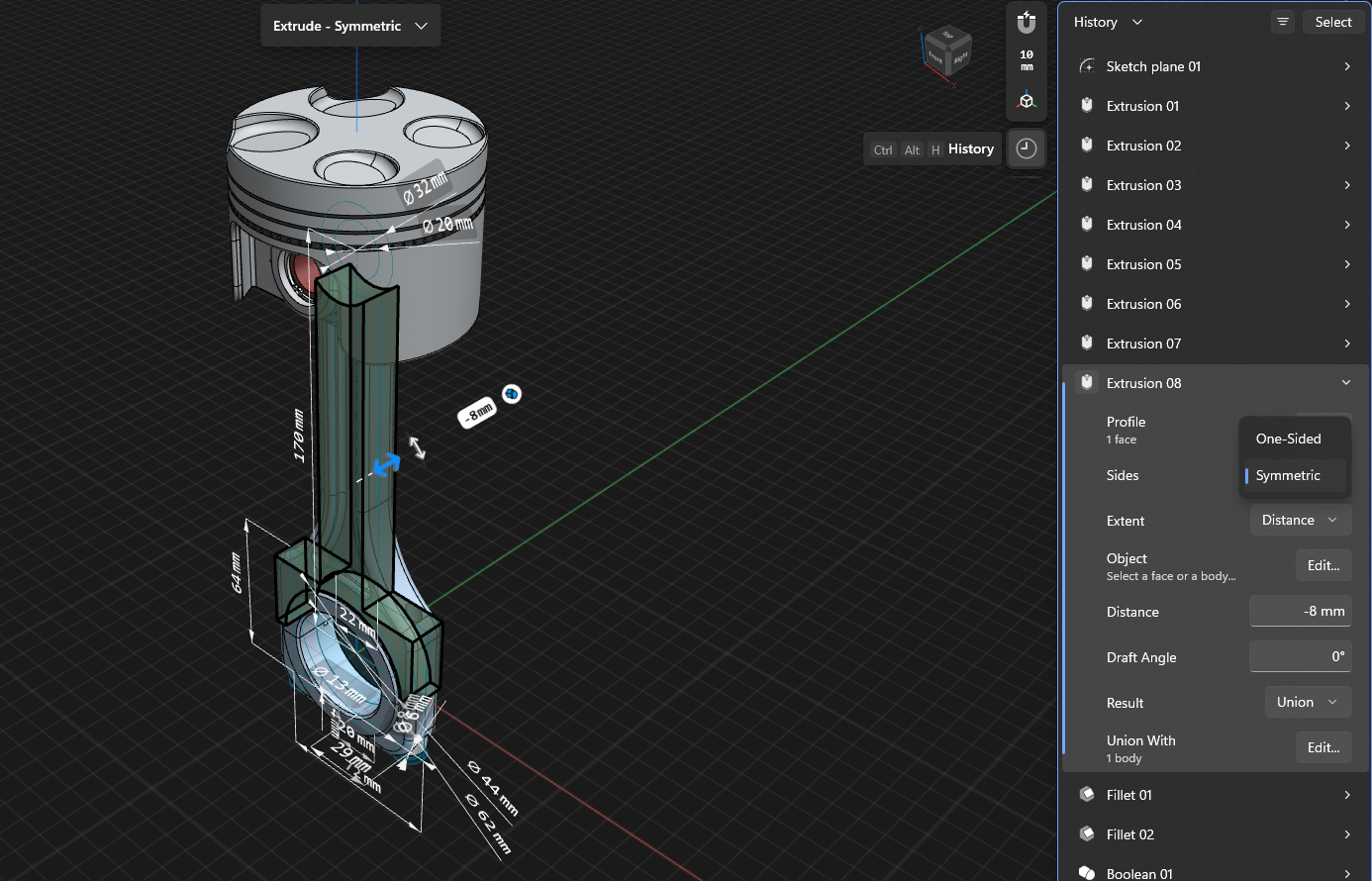Click the extrusion icon beside Extrusion 08

[1086, 382]
